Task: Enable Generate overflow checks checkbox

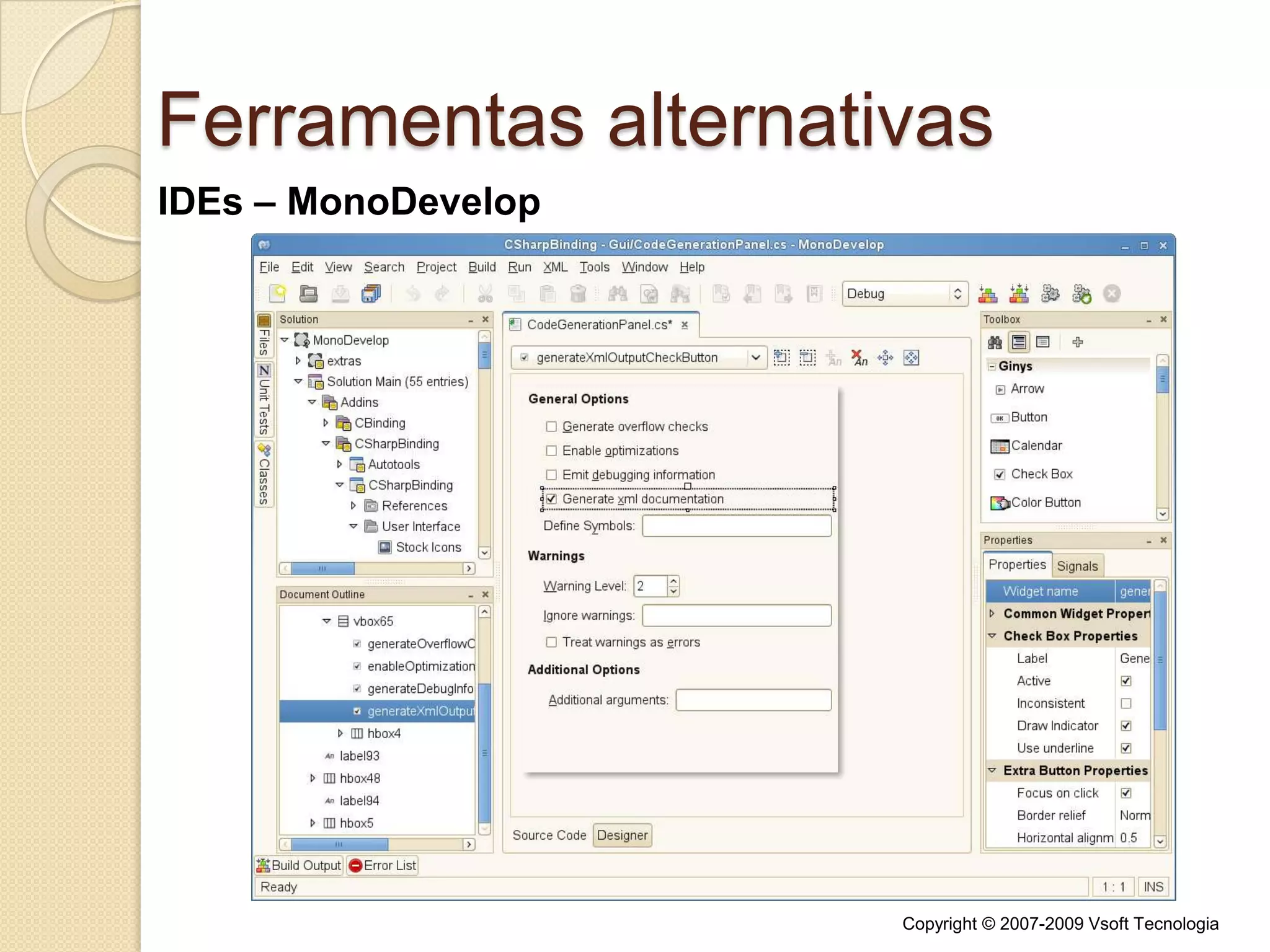Action: point(551,426)
